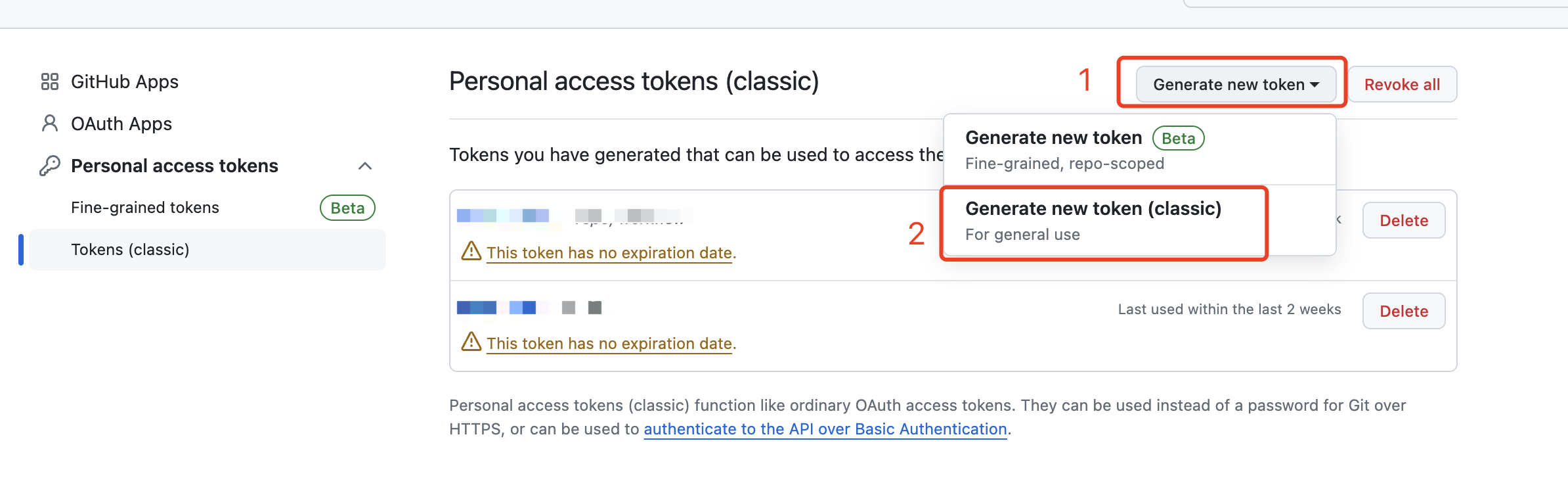
Task: Click the Revoke all button
Action: click(1403, 84)
